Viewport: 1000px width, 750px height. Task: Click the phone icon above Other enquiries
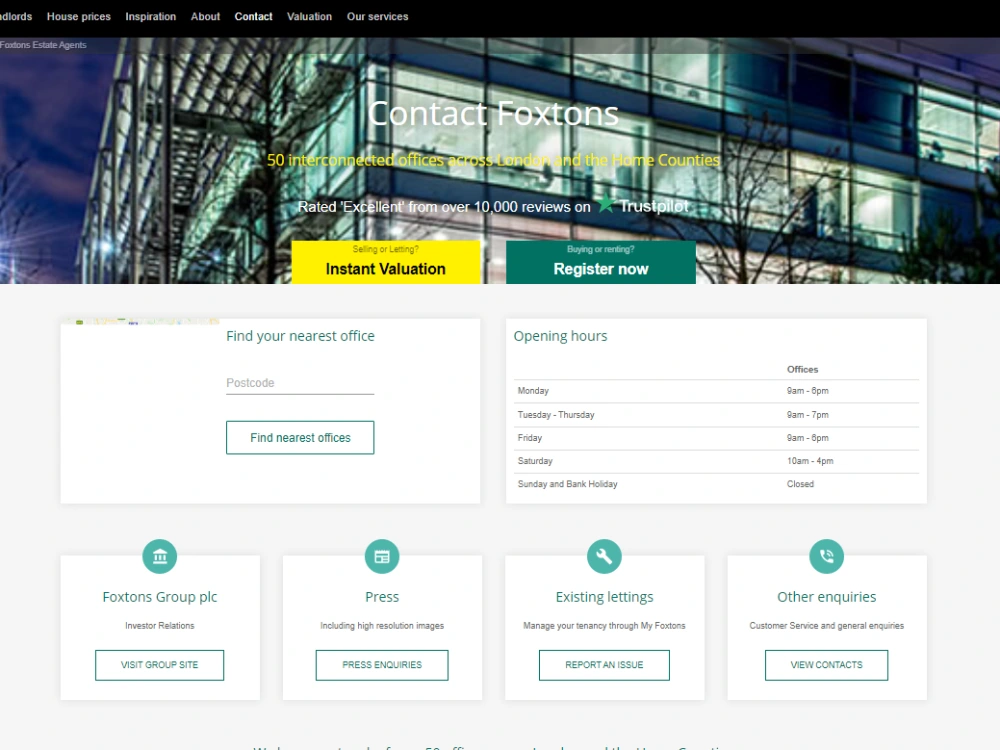point(826,556)
